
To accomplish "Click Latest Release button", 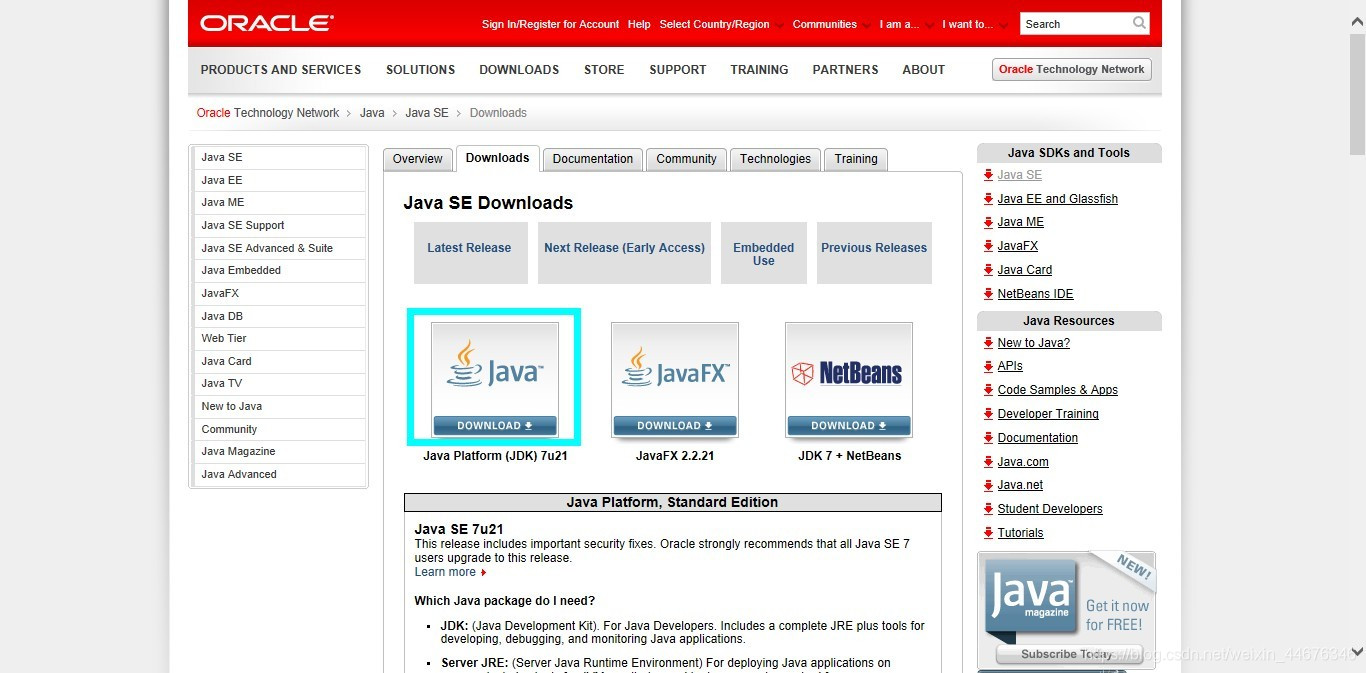I will 470,253.
